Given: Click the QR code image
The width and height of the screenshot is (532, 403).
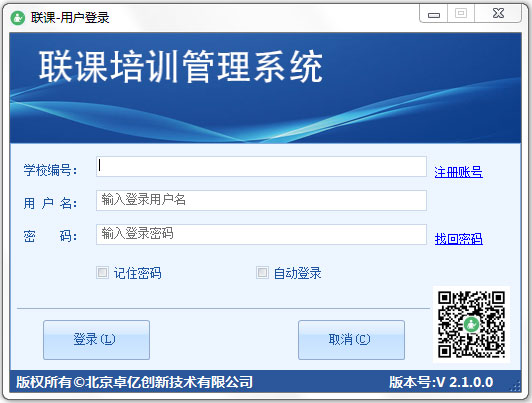Looking at the screenshot, I should 471,324.
